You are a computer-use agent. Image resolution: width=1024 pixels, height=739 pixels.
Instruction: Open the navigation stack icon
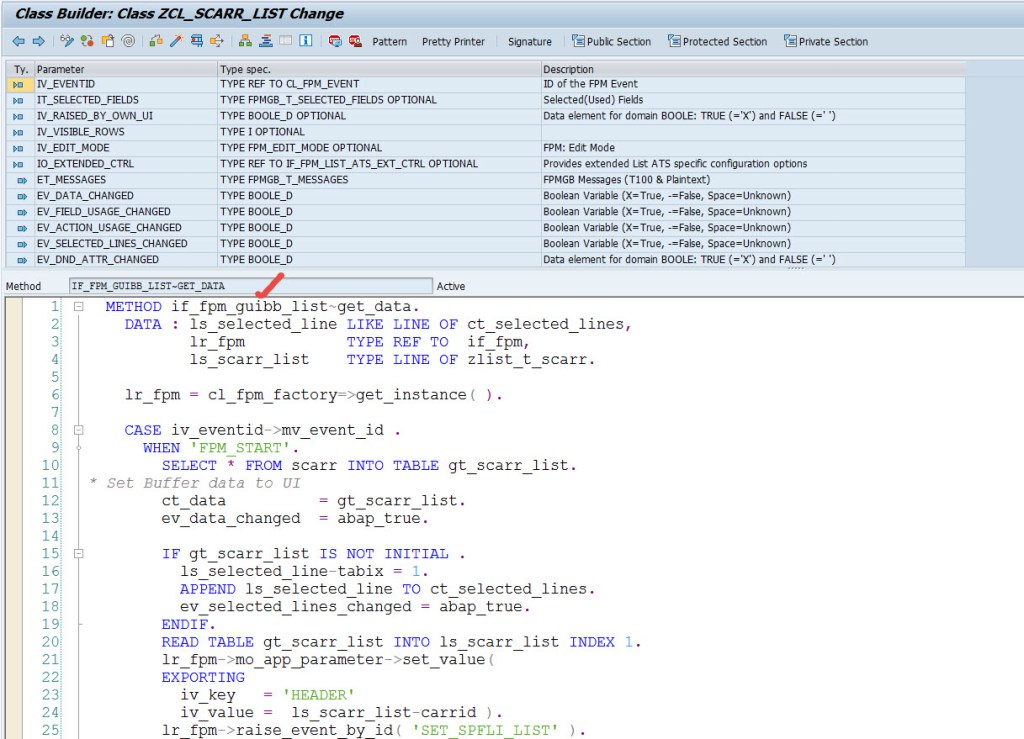266,41
